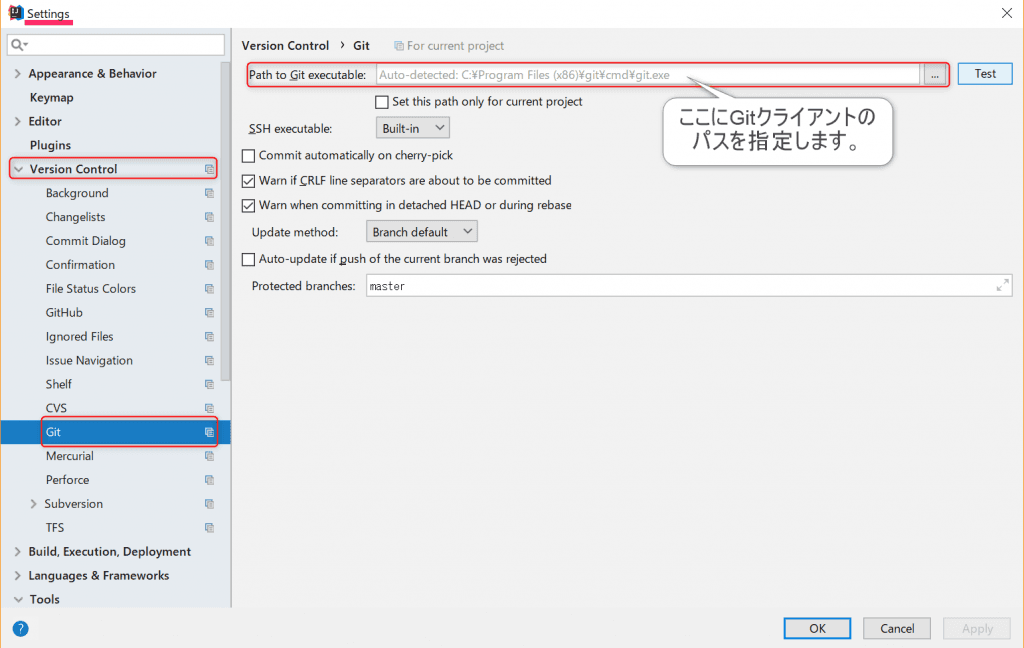Uncheck Warn if CRLF line separators option
Image resolution: width=1024 pixels, height=648 pixels.
249,181
